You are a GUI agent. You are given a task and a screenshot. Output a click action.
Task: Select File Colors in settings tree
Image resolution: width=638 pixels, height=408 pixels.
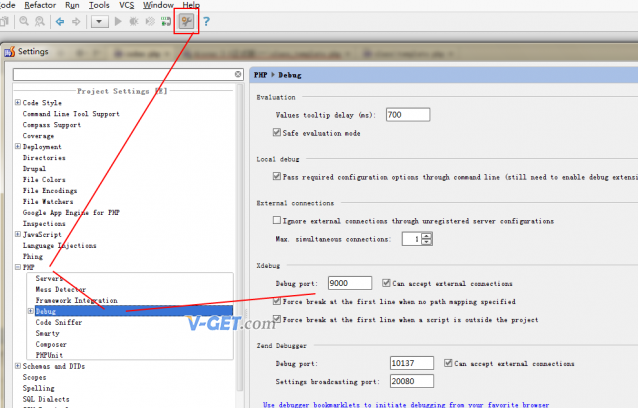44,180
